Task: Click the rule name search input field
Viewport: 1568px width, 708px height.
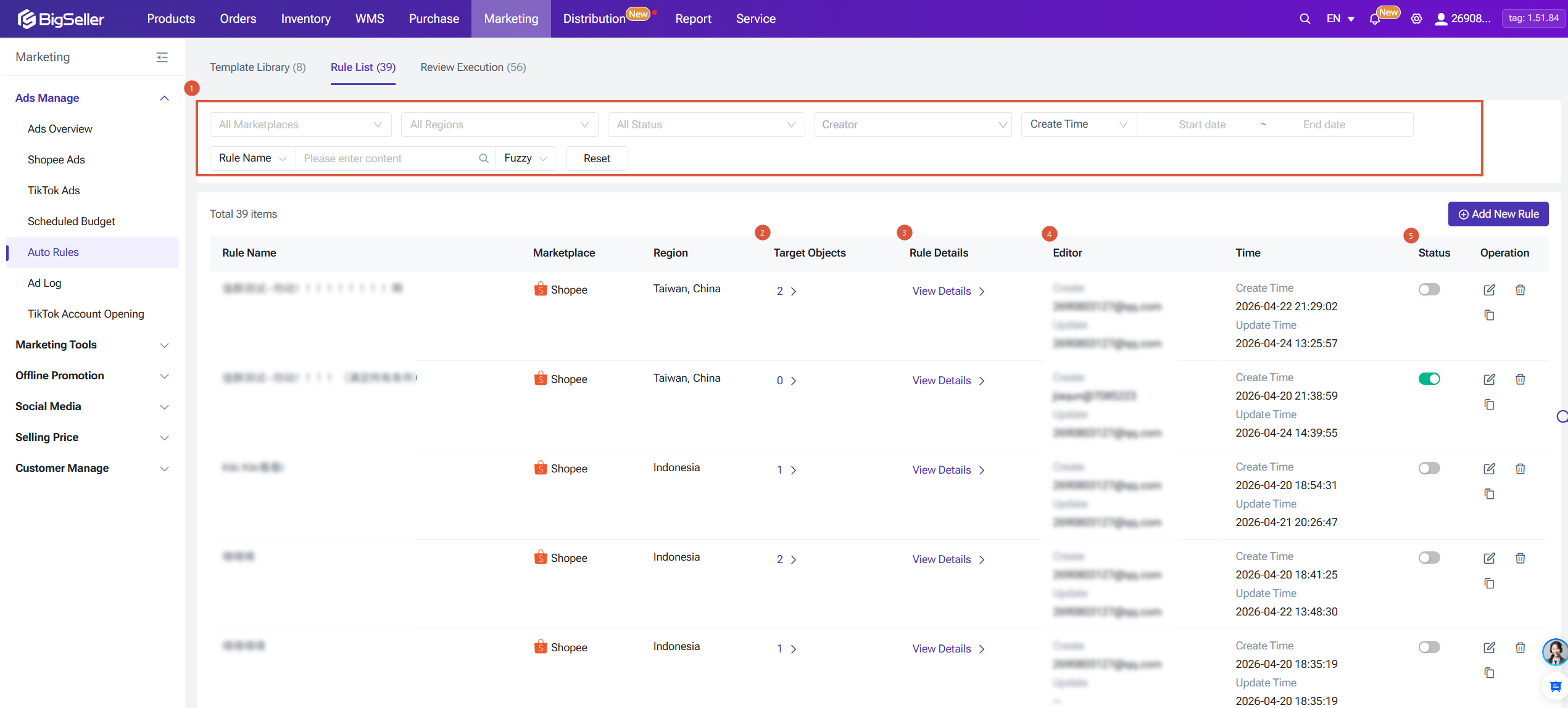Action: (x=389, y=158)
